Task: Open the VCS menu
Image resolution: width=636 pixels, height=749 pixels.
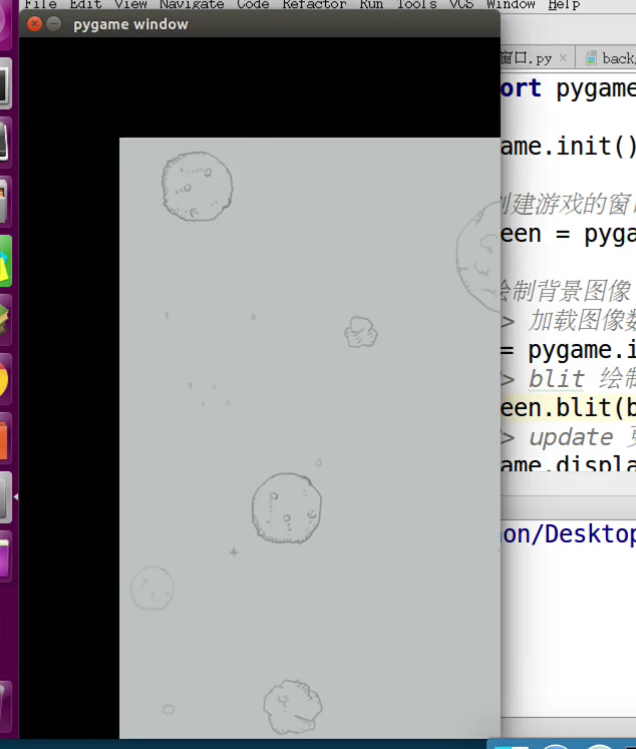Action: coord(461,4)
